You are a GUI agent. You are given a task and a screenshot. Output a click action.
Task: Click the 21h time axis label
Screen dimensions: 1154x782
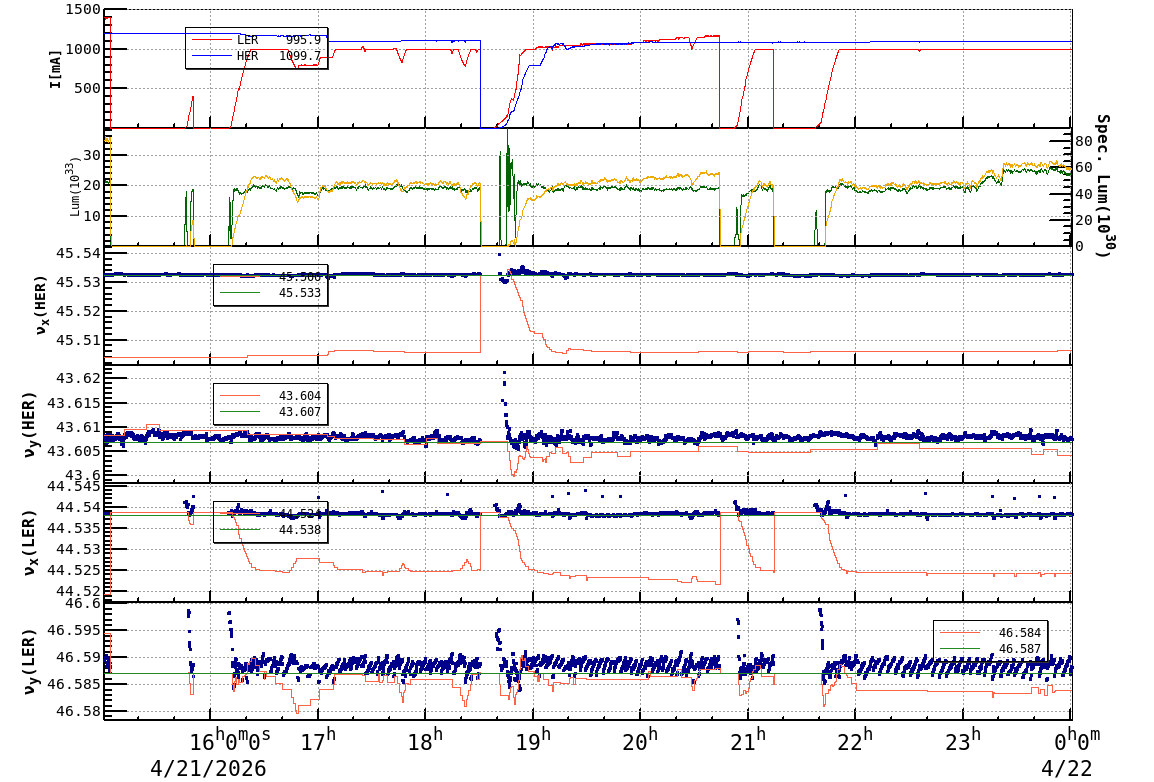748,739
